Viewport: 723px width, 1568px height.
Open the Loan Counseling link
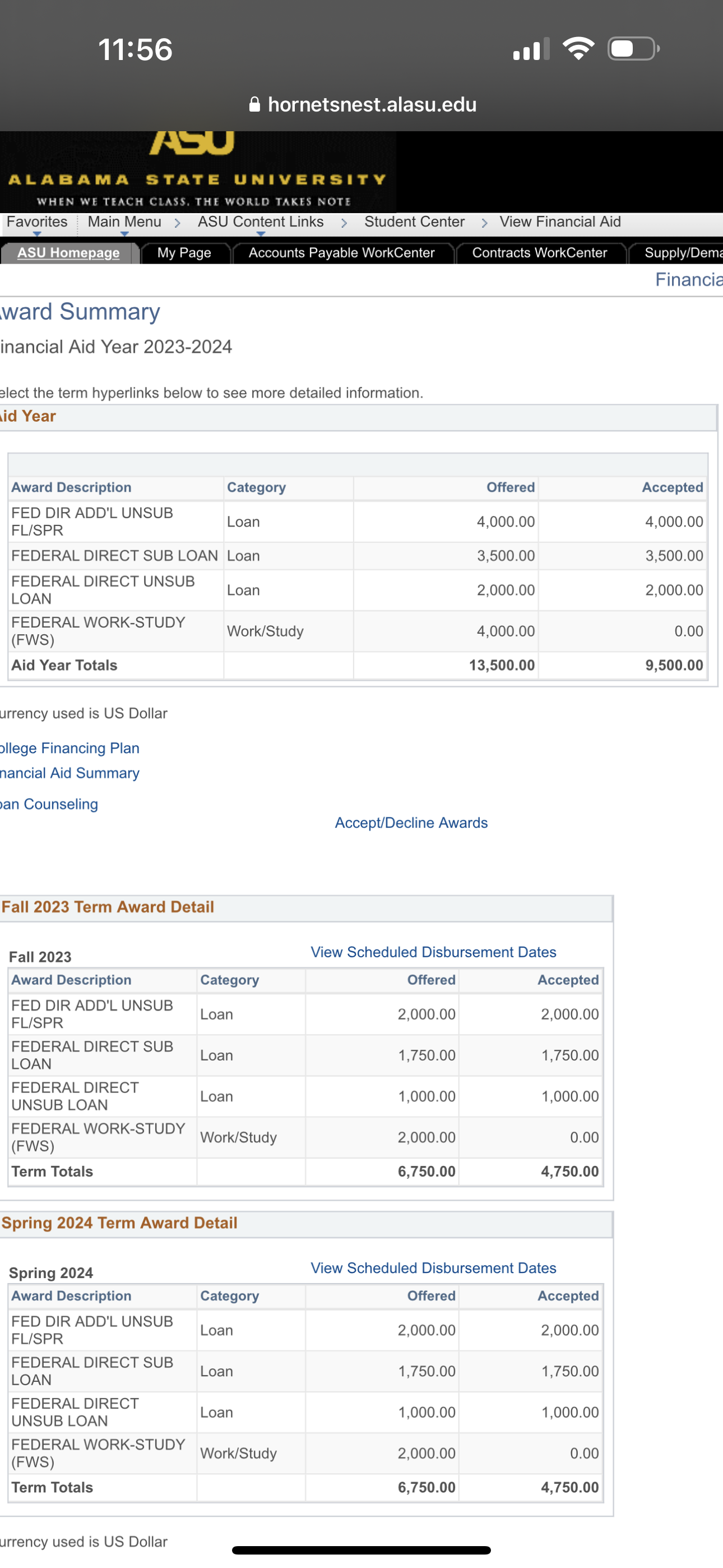49,804
